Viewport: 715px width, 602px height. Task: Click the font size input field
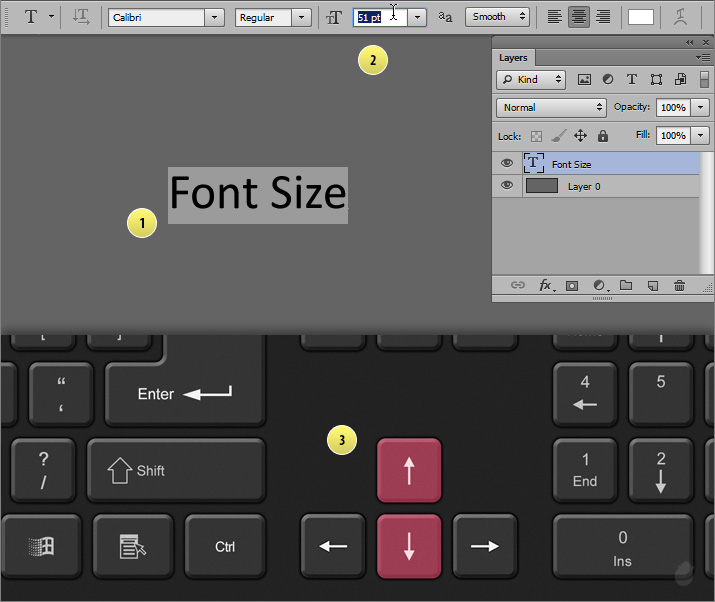(379, 17)
